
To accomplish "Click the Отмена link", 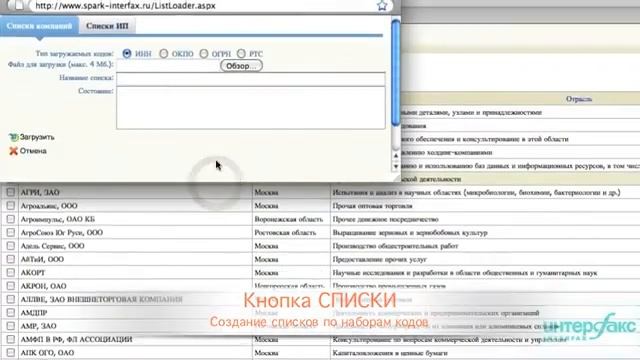I will tap(33, 151).
